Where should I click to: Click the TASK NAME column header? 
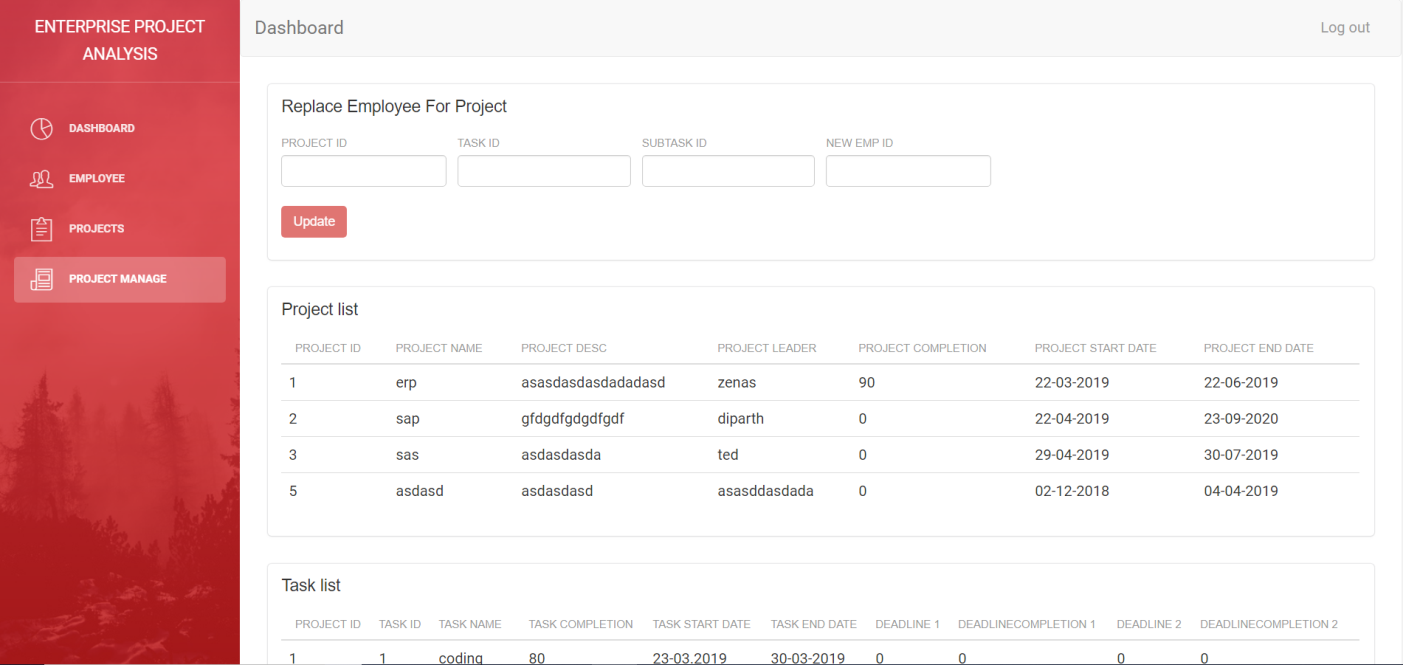pyautogui.click(x=470, y=624)
